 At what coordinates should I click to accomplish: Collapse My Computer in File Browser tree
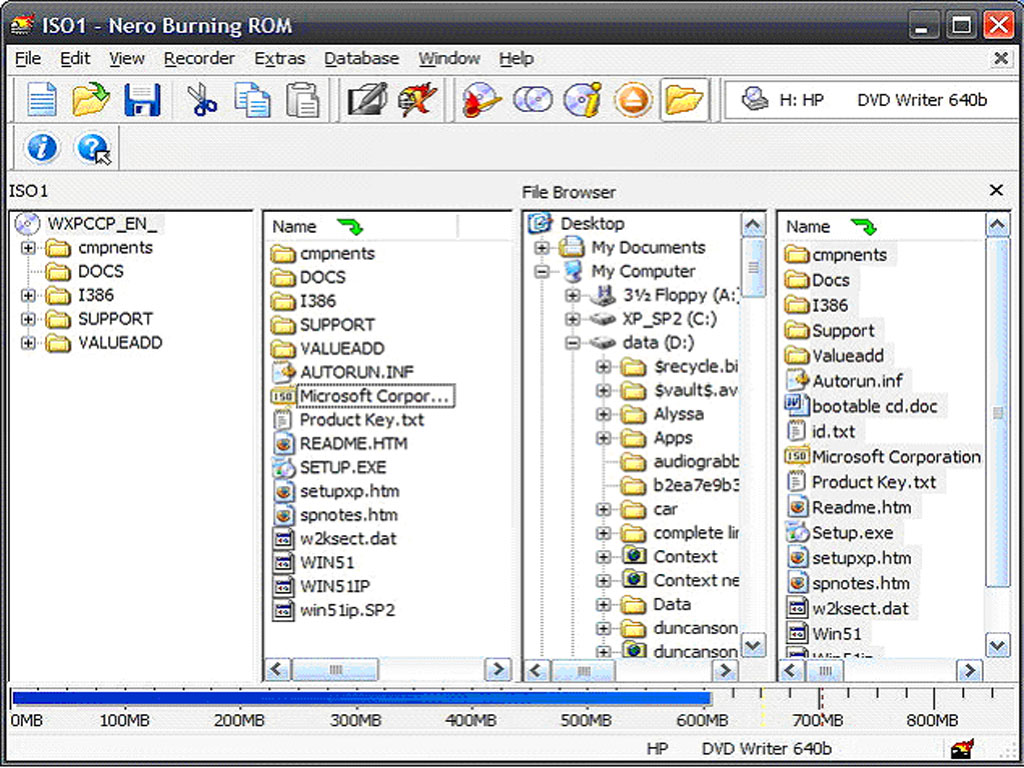tap(541, 271)
